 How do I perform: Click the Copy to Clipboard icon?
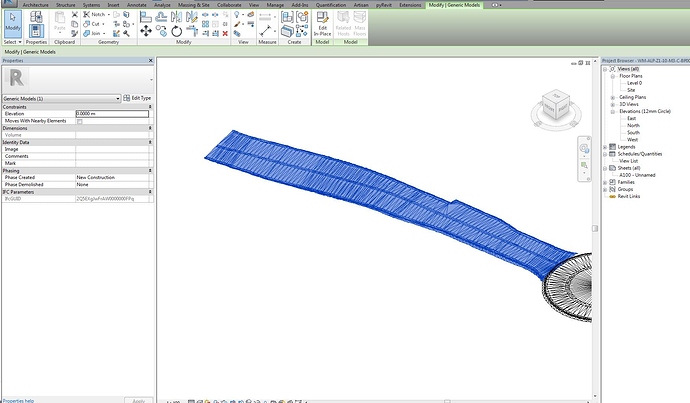click(74, 24)
